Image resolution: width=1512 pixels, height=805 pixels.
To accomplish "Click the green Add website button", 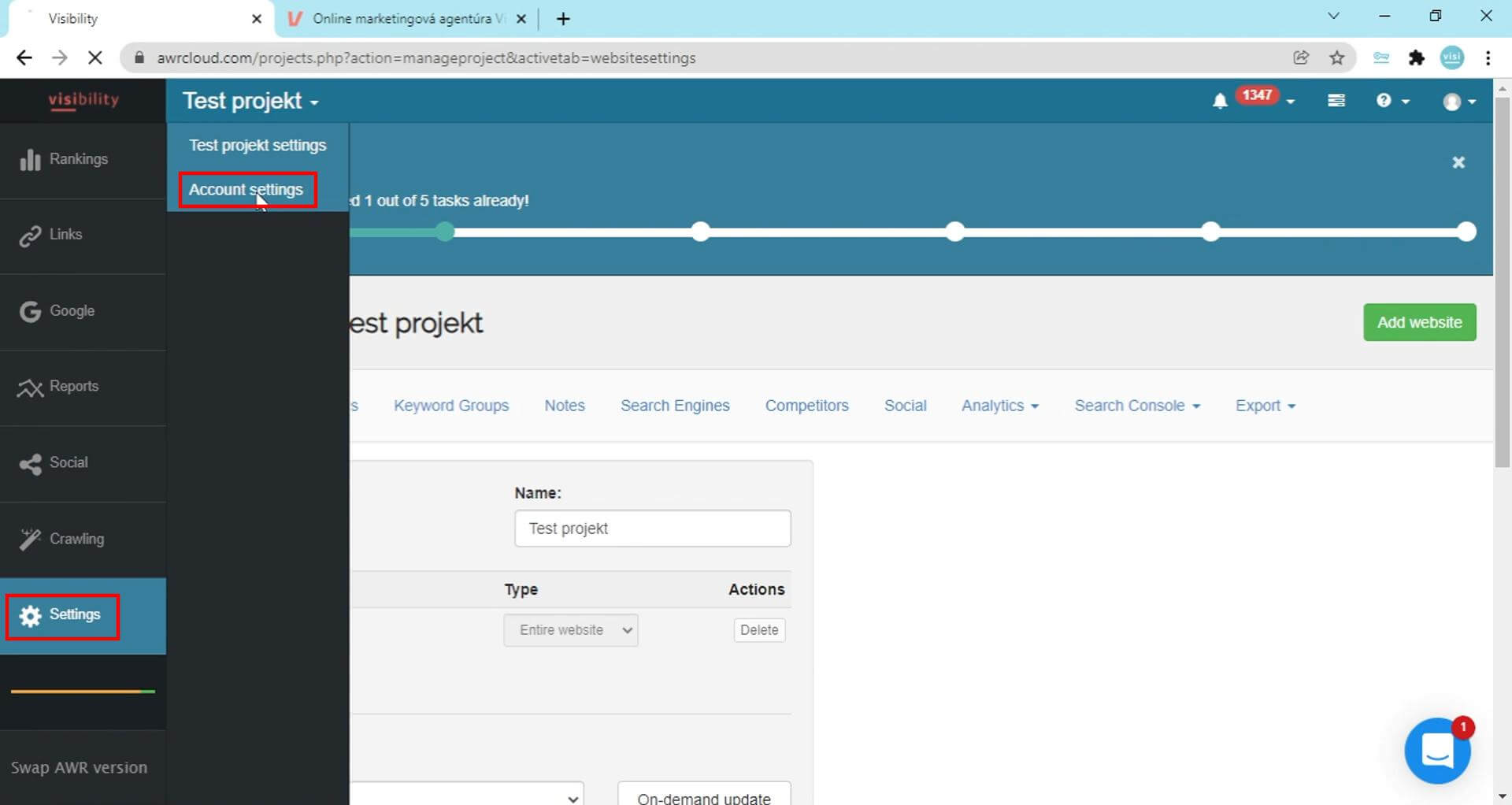I will tap(1419, 322).
